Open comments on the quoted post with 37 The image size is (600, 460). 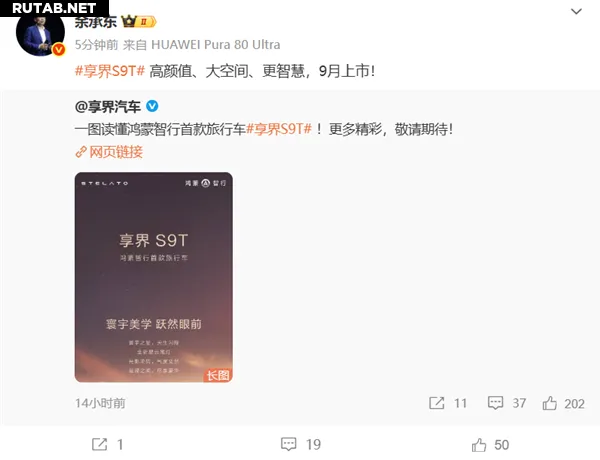pos(507,403)
